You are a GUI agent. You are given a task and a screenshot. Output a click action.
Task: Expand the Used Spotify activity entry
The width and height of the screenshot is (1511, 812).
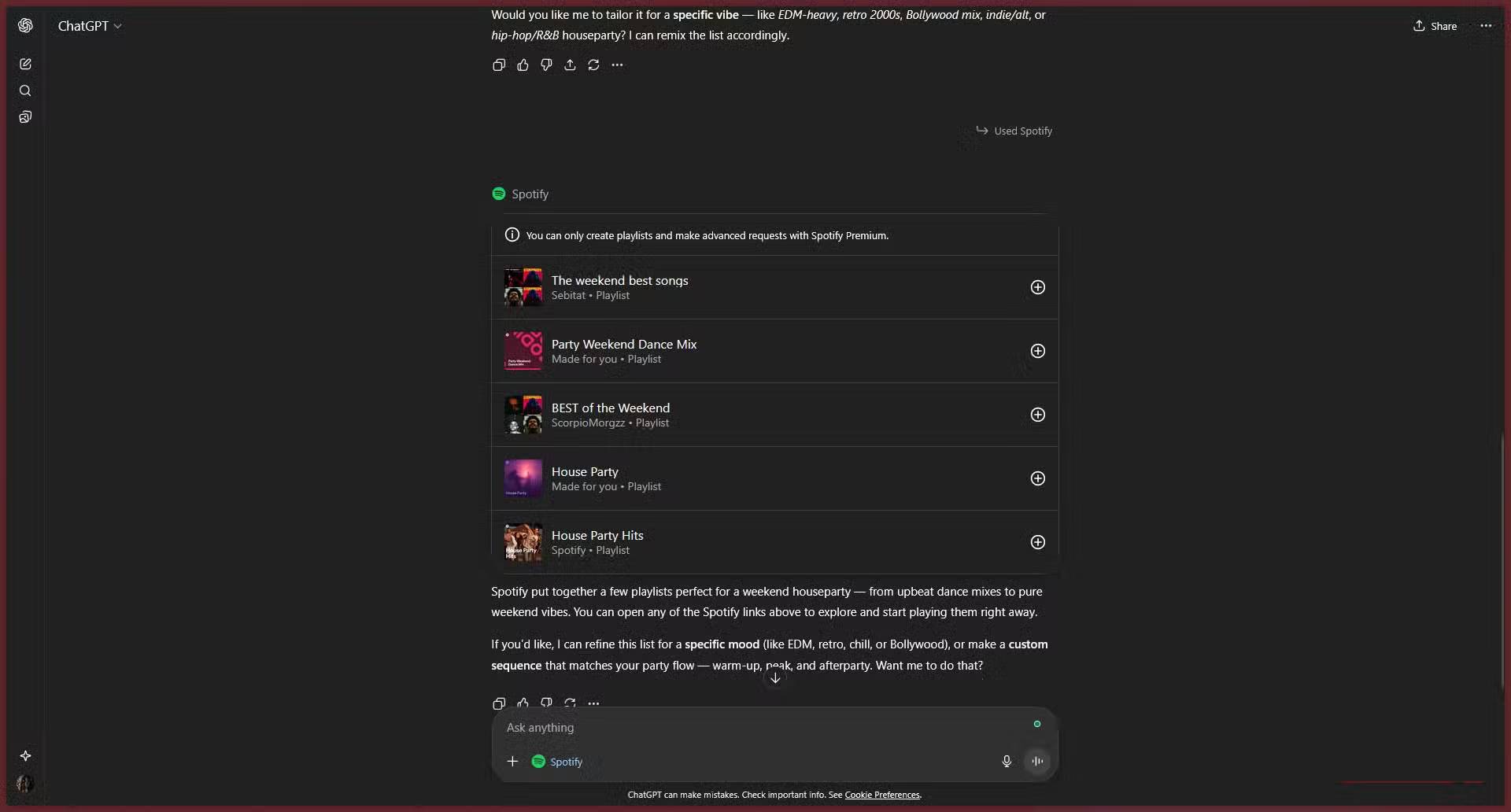(1014, 131)
